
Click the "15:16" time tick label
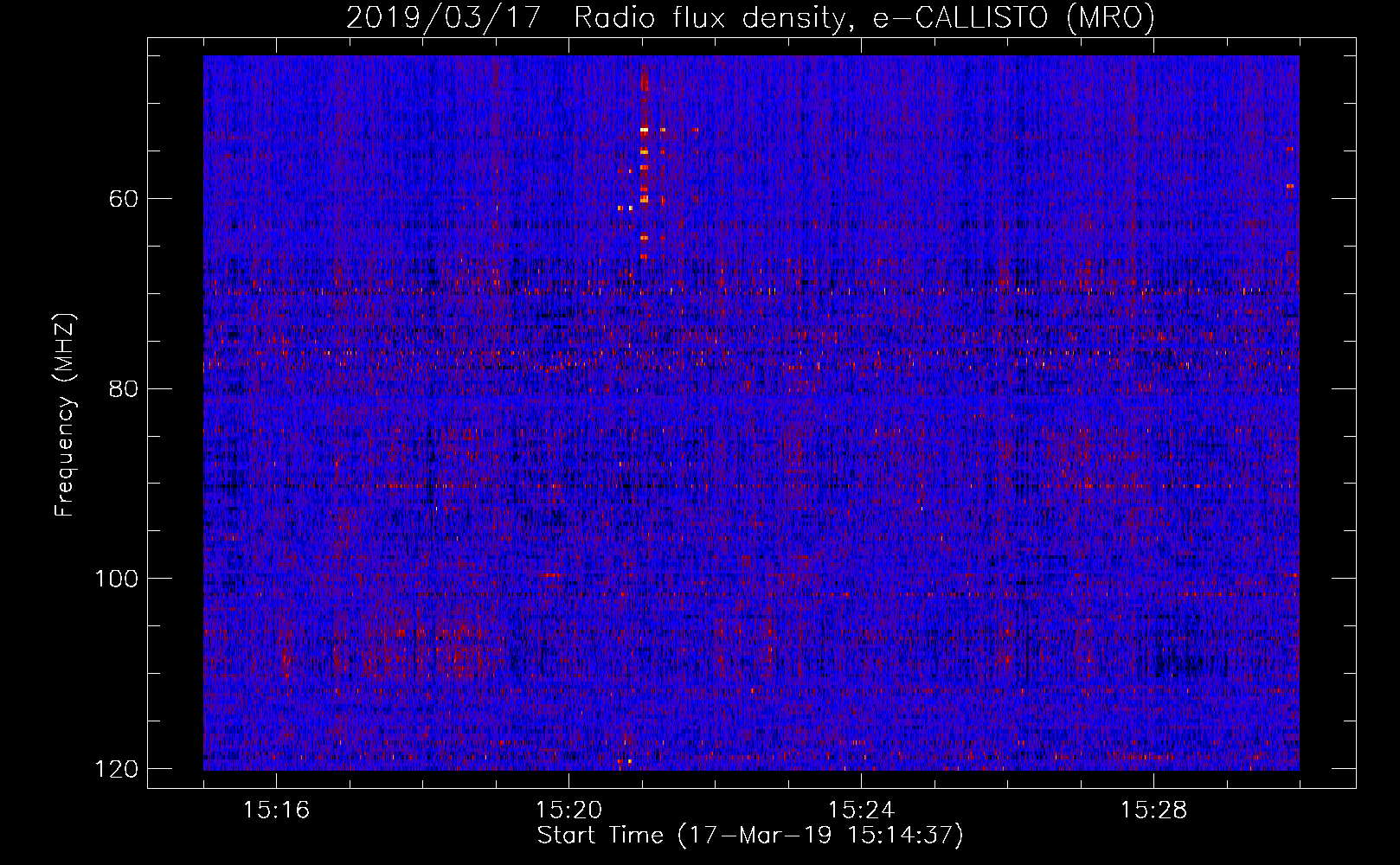(276, 811)
